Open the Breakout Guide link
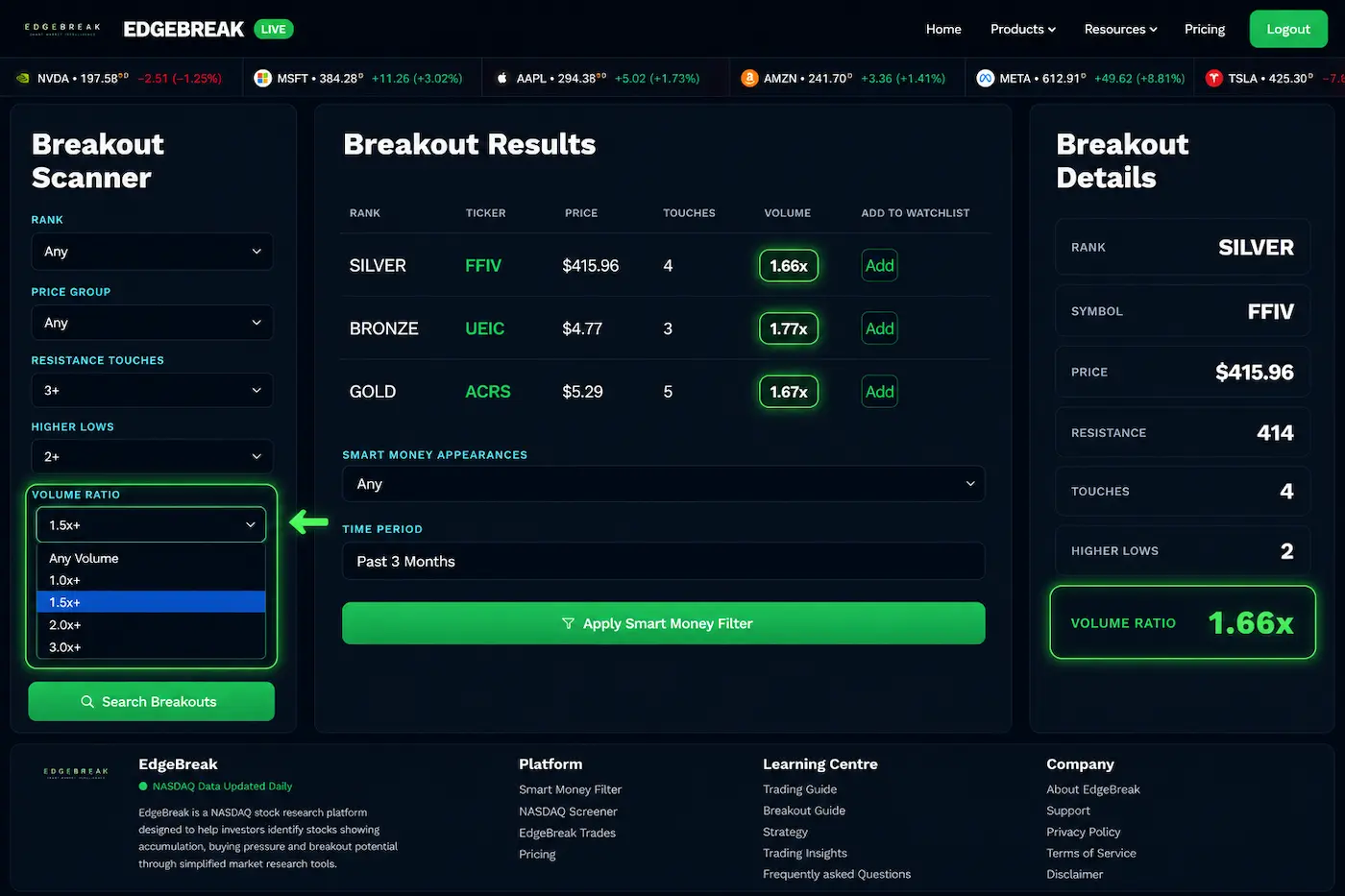Viewport: 1345px width, 896px height. [x=804, y=811]
